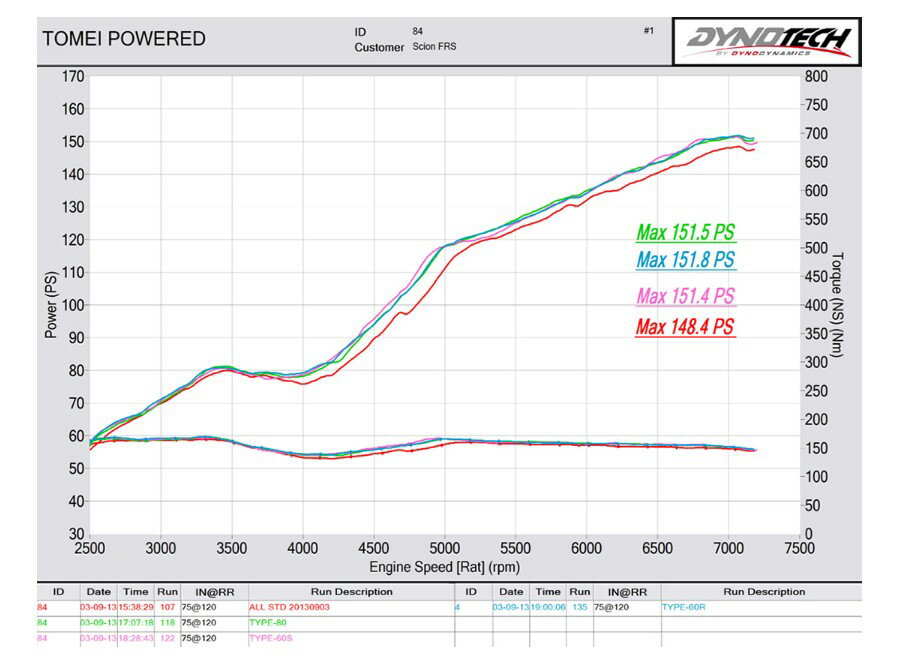
Task: Click the 170 tick on the power axis
Action: [x=73, y=76]
